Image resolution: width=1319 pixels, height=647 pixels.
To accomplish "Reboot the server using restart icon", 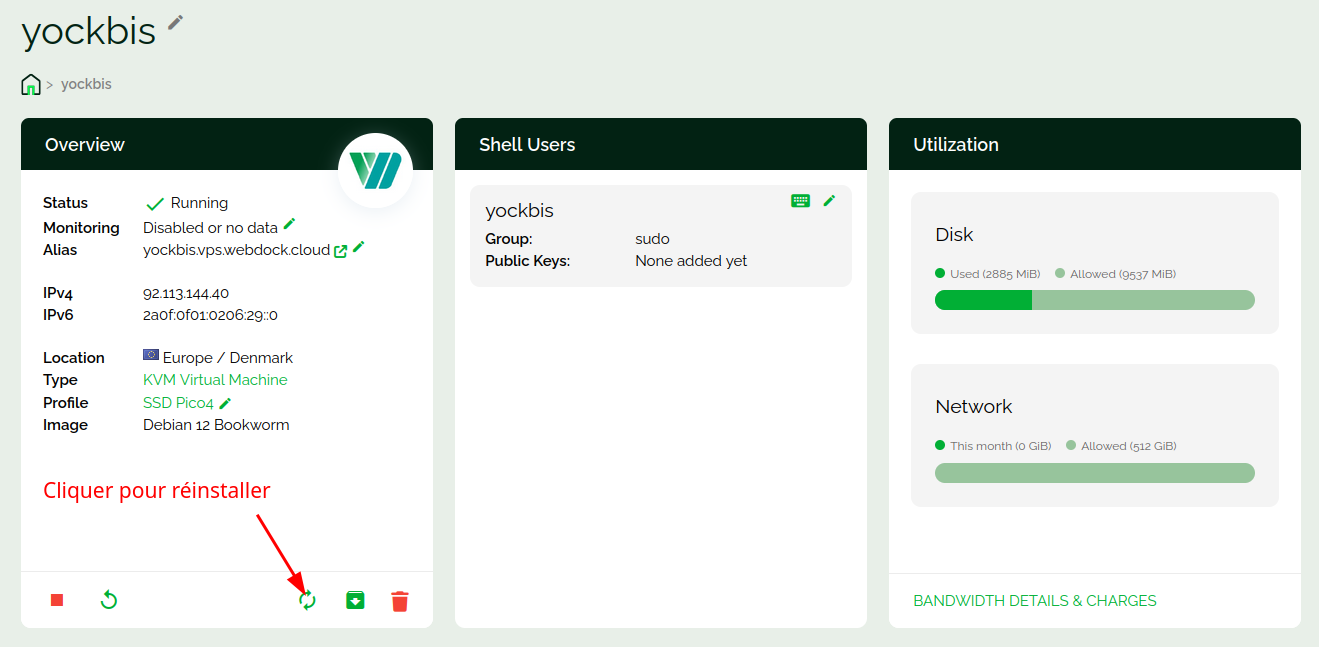I will (109, 600).
